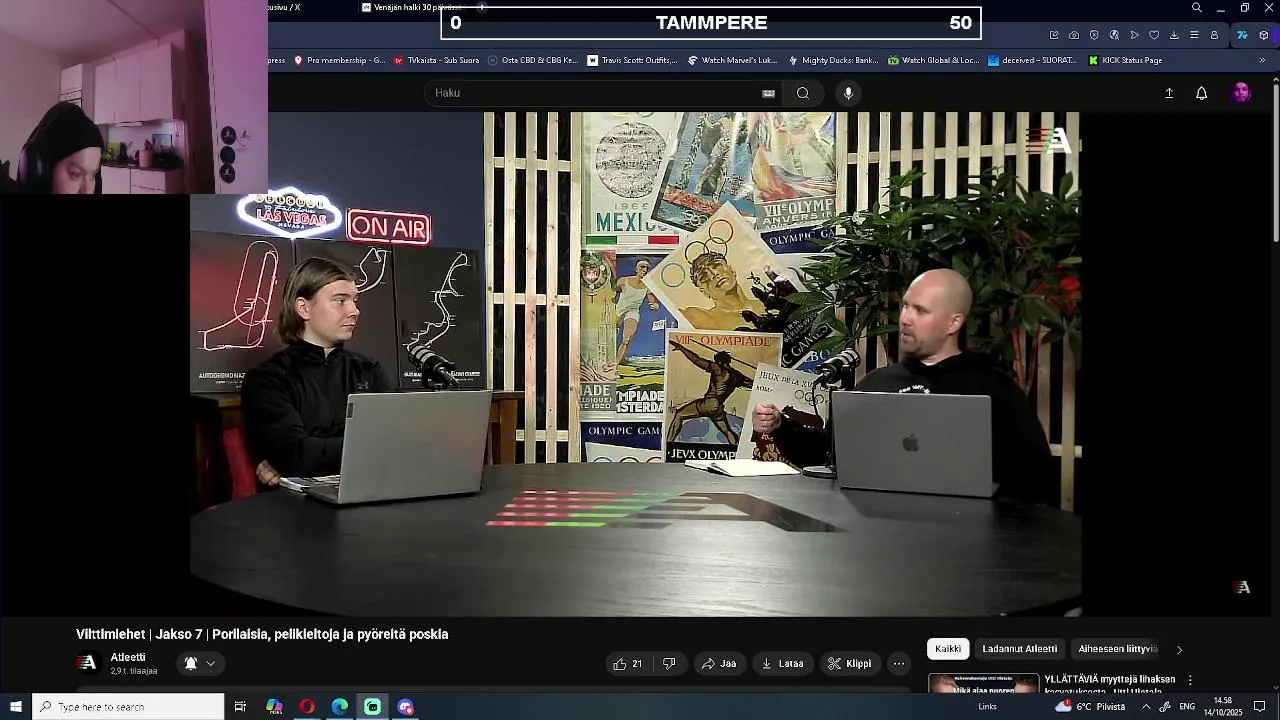Open the clock showing 14.58

tap(1222, 707)
